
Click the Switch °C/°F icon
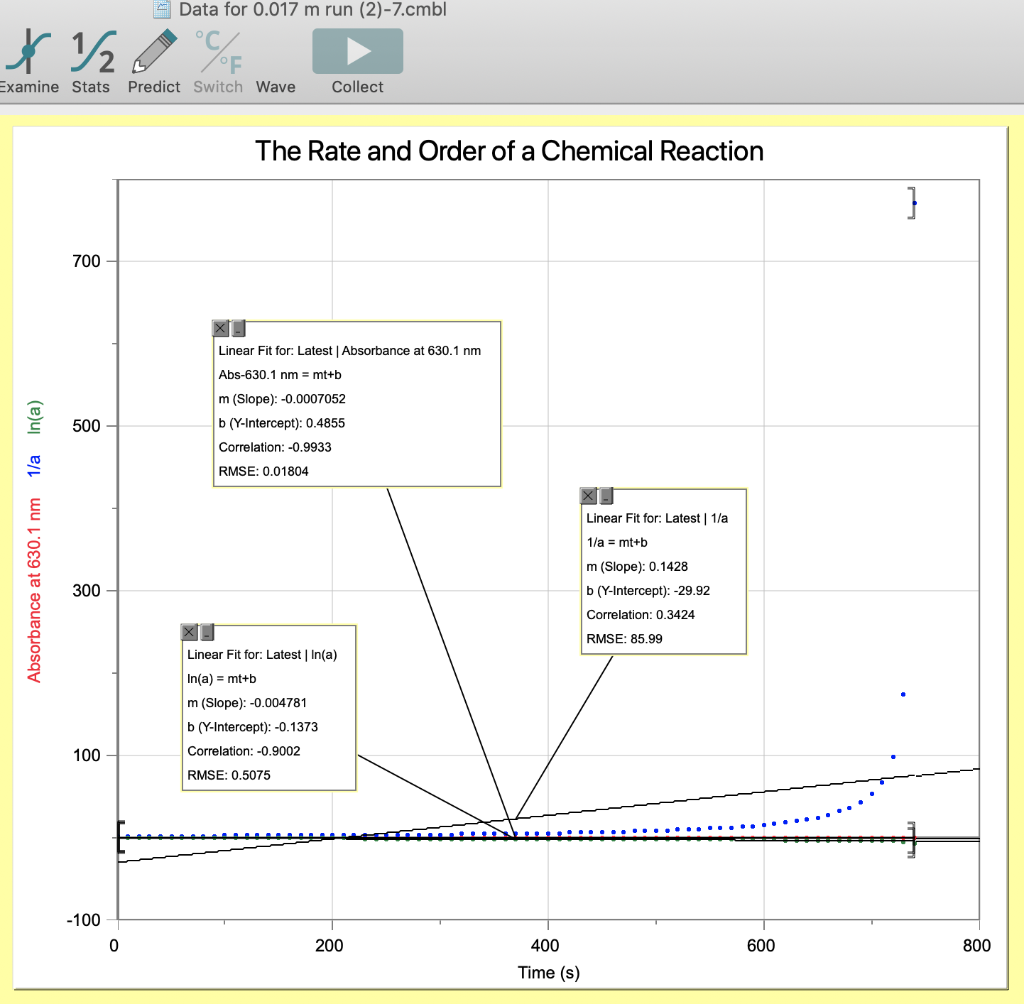point(218,61)
